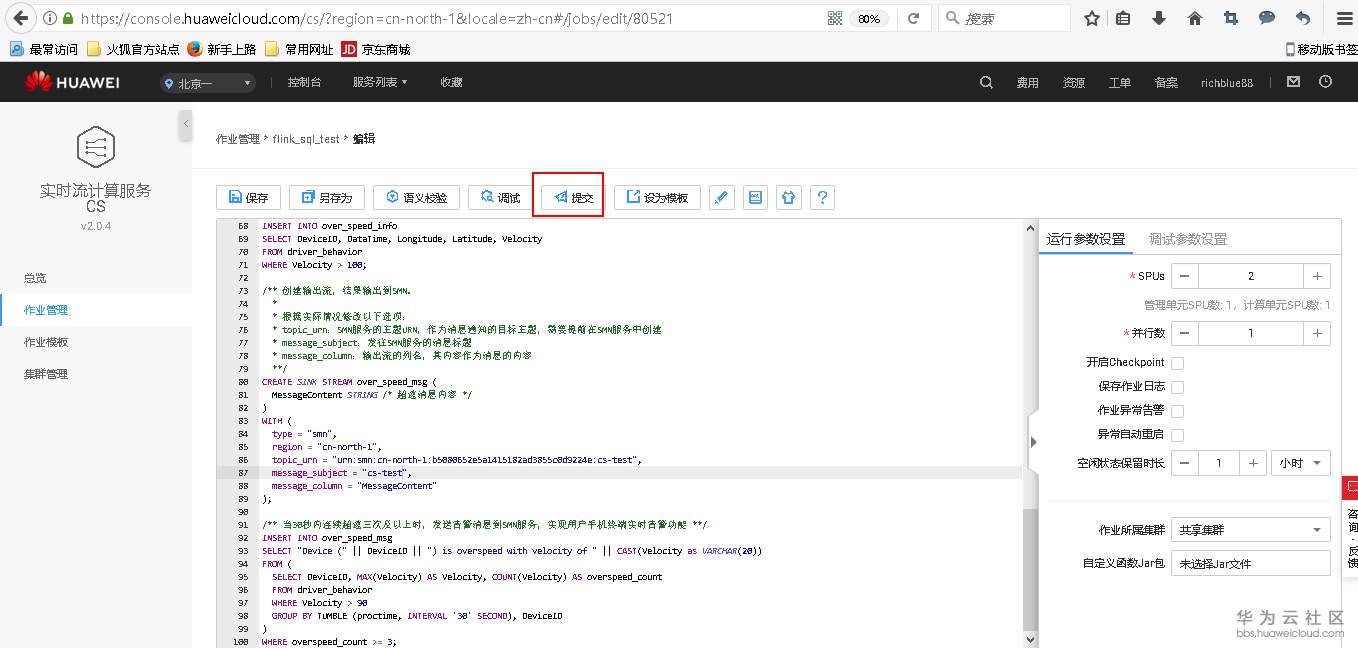The image size is (1358, 648).
Task: Open 作业模板 in the sidebar
Action: [x=46, y=342]
